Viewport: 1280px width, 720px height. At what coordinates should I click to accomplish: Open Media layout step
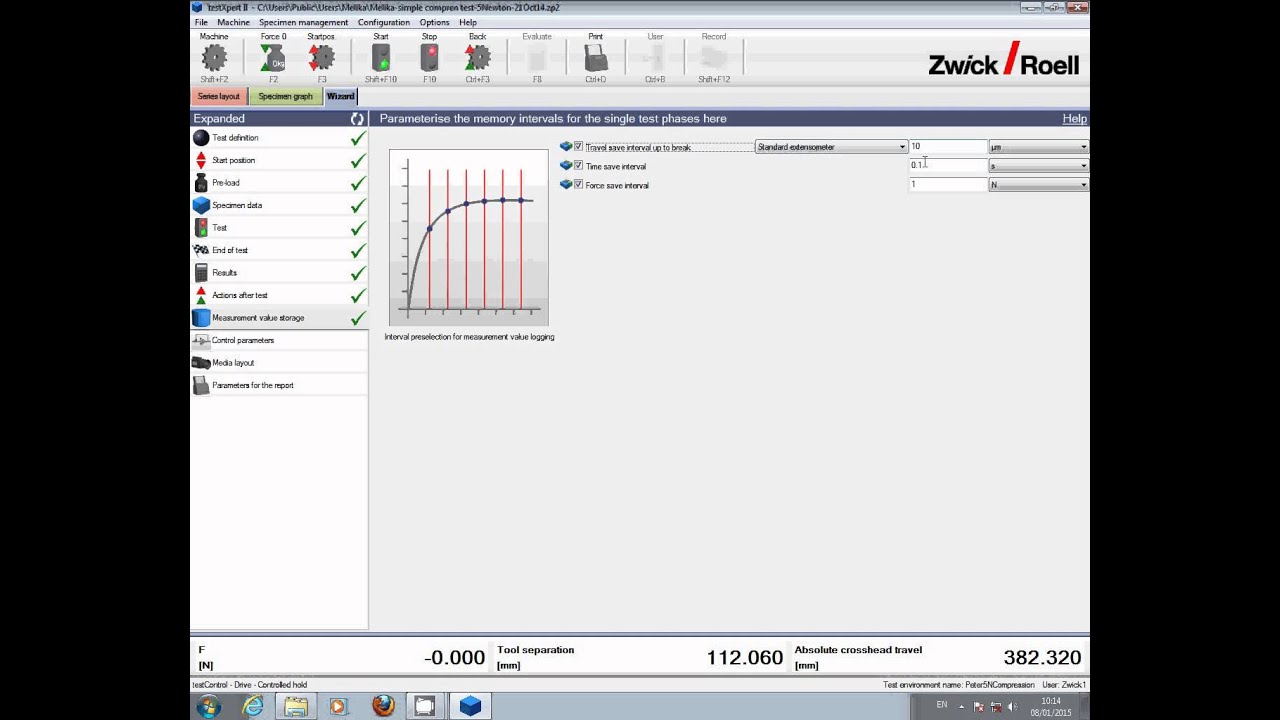pyautogui.click(x=279, y=363)
